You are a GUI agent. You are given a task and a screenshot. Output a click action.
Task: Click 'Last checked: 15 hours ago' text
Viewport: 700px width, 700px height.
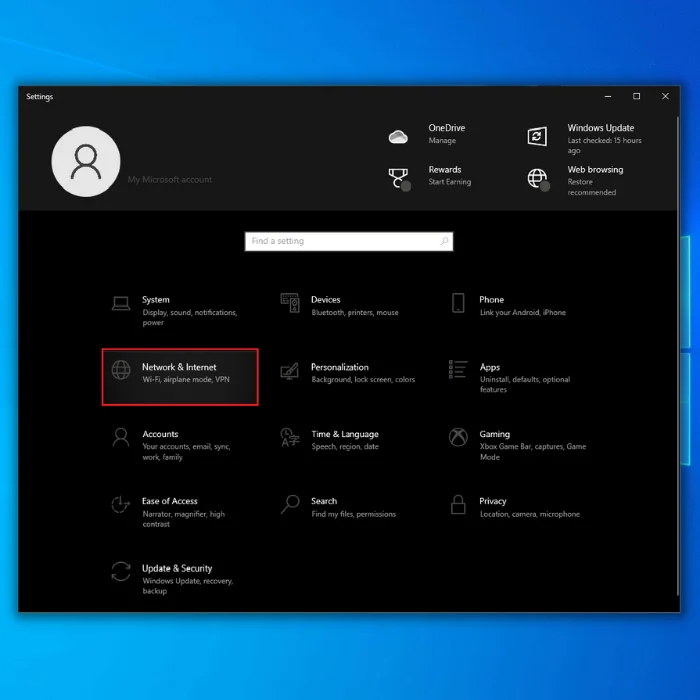pos(604,146)
